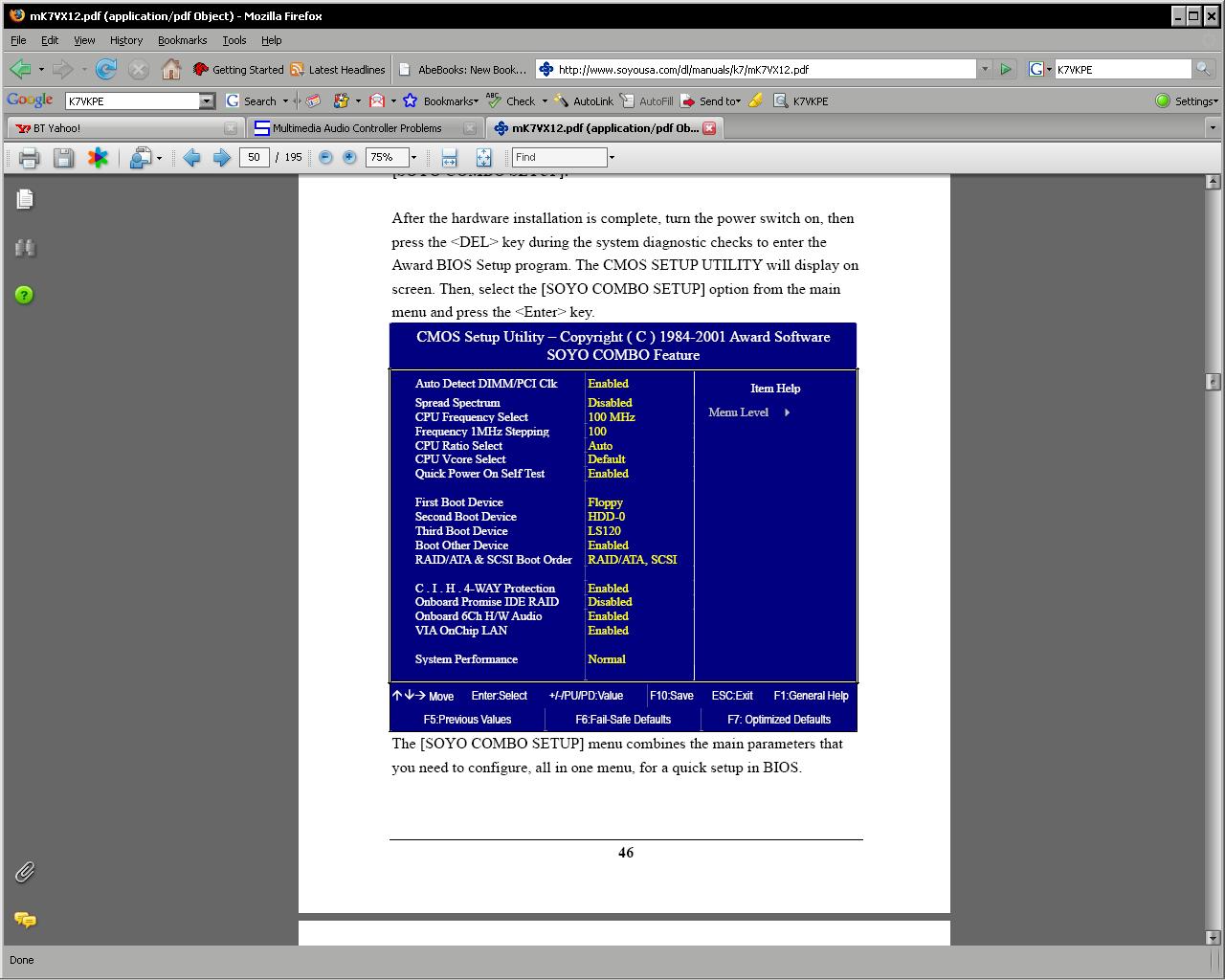Go to the previous PDF page

(191, 158)
